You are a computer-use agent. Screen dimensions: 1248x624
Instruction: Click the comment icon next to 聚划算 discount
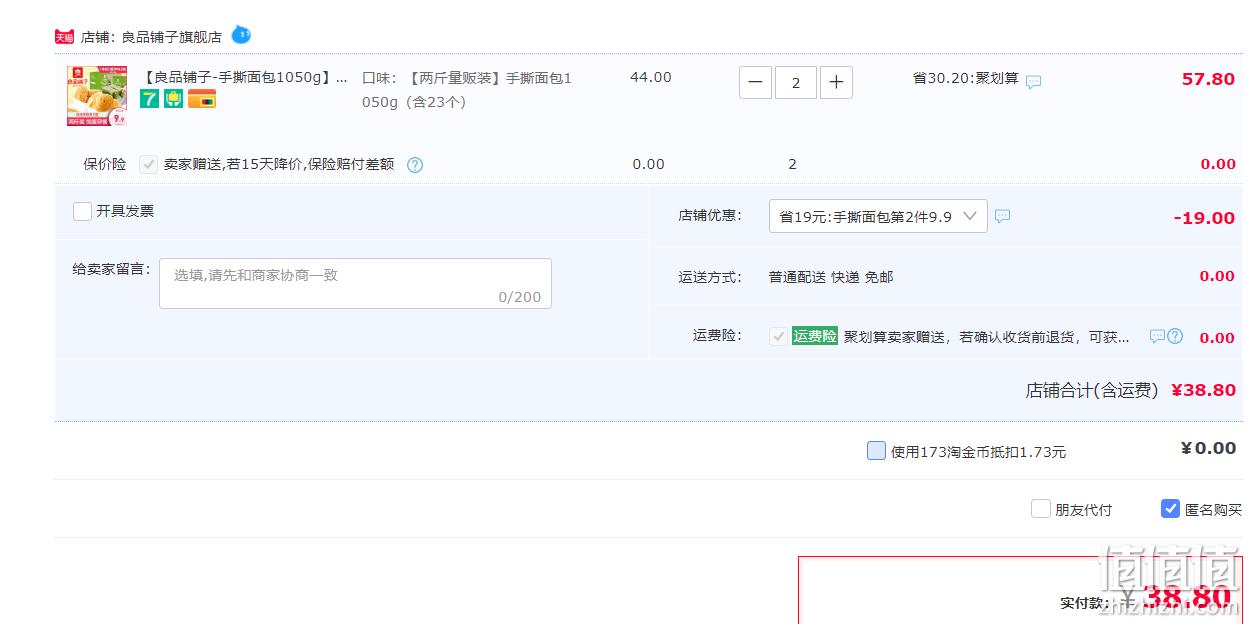coord(1034,82)
